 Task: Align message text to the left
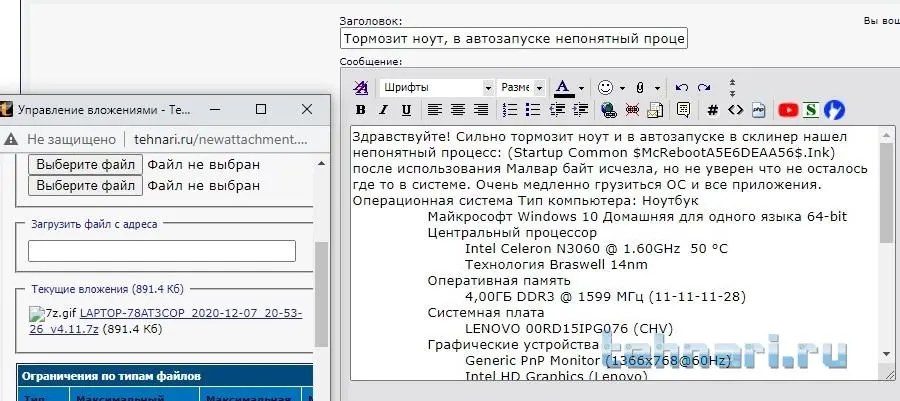point(435,110)
